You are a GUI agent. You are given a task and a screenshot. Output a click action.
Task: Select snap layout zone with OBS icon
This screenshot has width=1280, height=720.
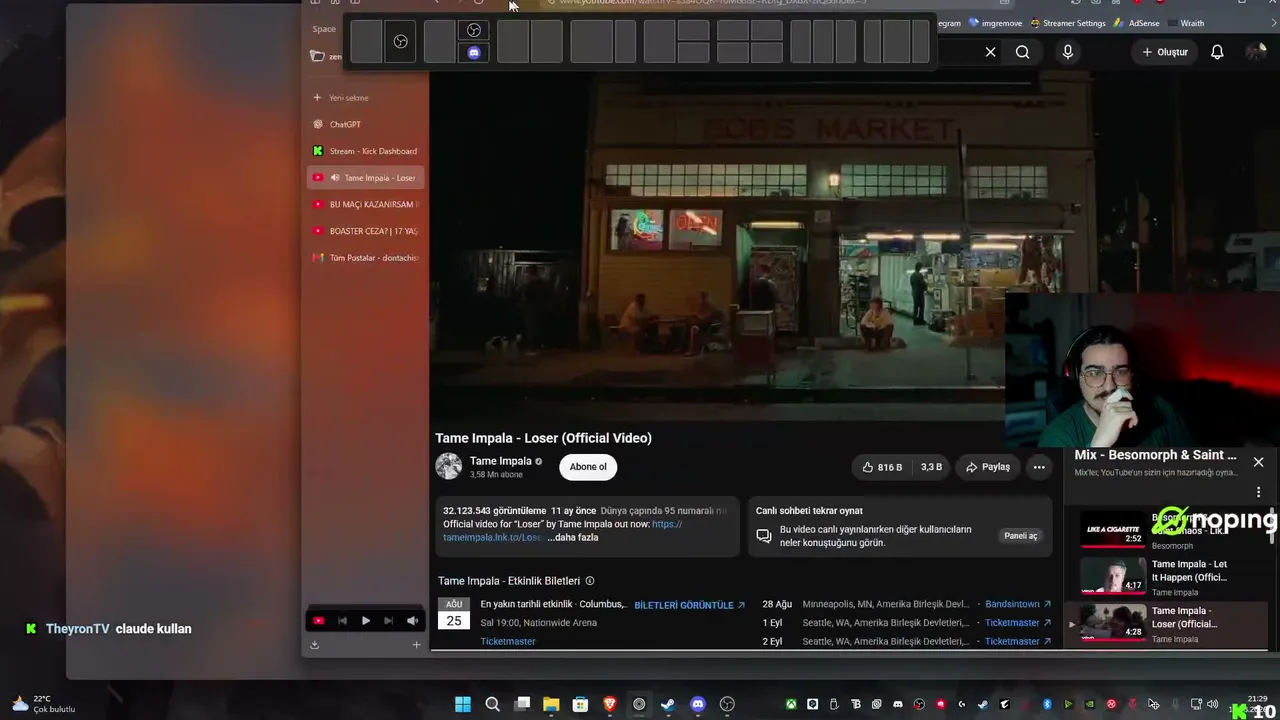pos(400,42)
